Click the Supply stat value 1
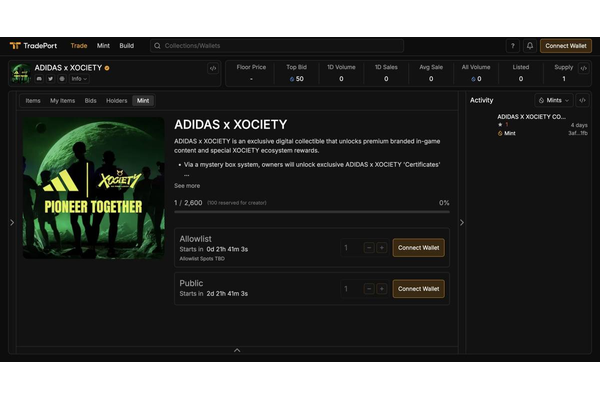Screen dimensions: 600x400 pyautogui.click(x=564, y=79)
